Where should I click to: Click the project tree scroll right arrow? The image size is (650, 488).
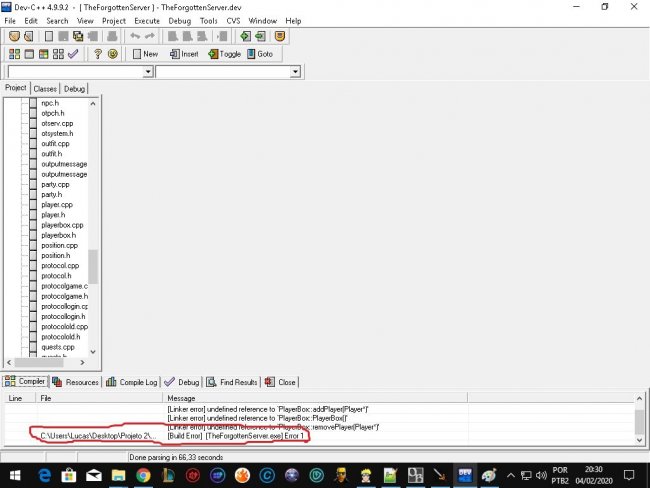pos(82,362)
